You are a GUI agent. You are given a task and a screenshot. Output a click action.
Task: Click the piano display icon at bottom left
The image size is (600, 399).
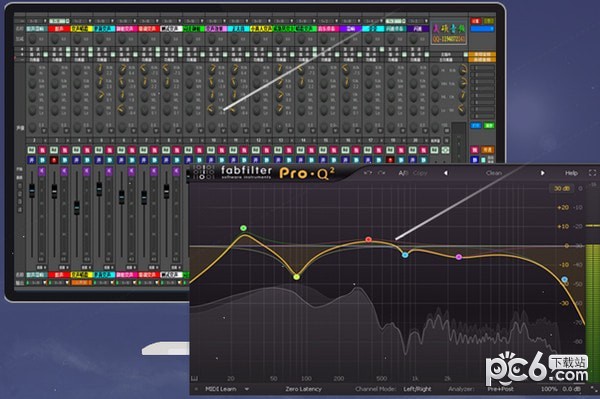(194, 378)
